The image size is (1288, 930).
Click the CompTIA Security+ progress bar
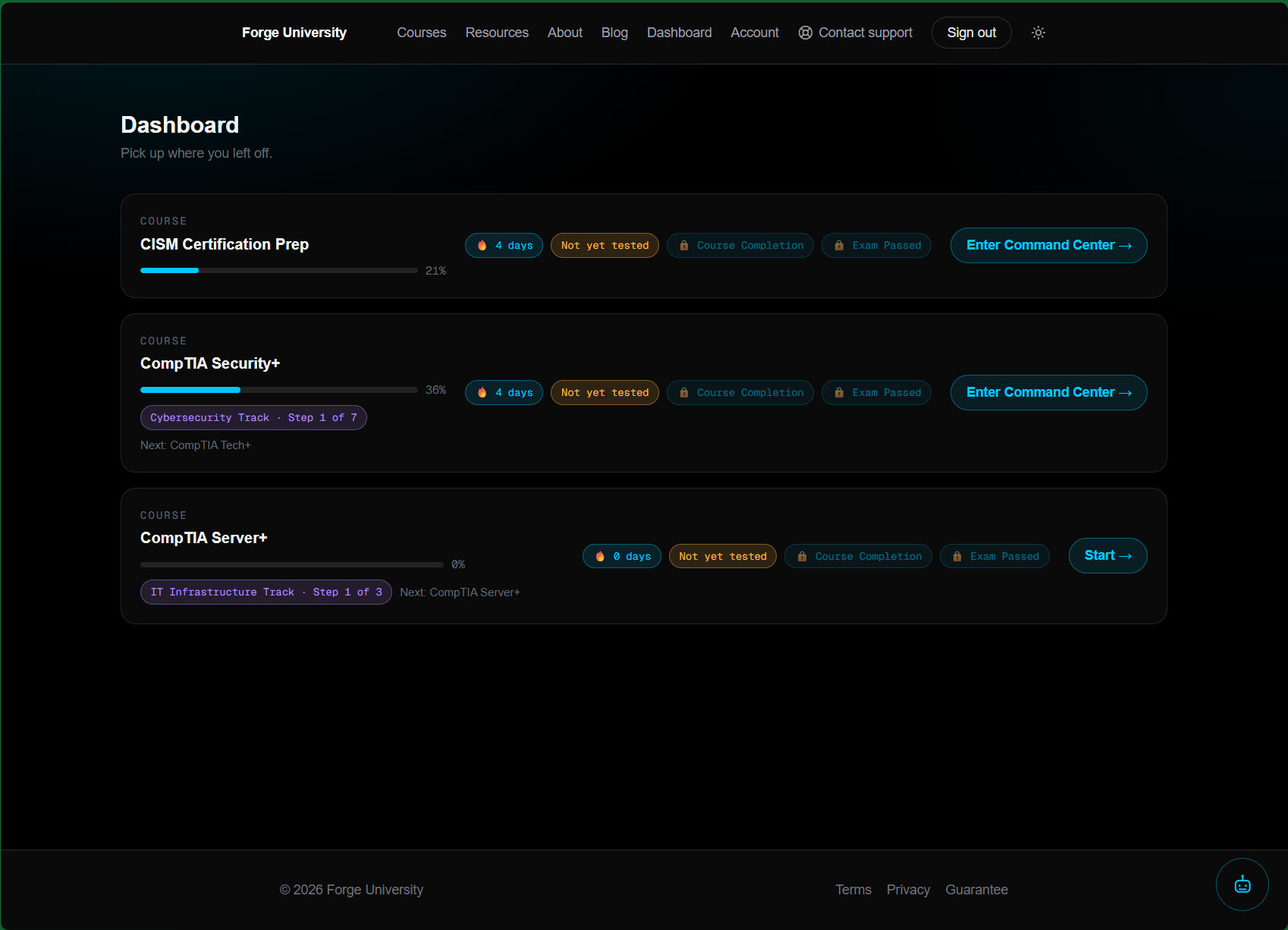(x=279, y=390)
